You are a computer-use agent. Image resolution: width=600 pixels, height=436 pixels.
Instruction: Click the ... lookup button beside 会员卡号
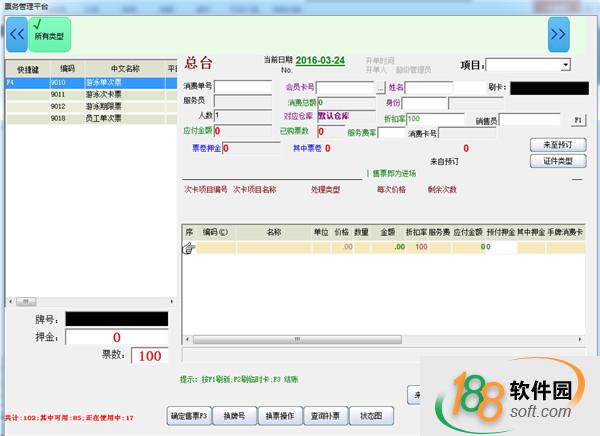tap(380, 88)
